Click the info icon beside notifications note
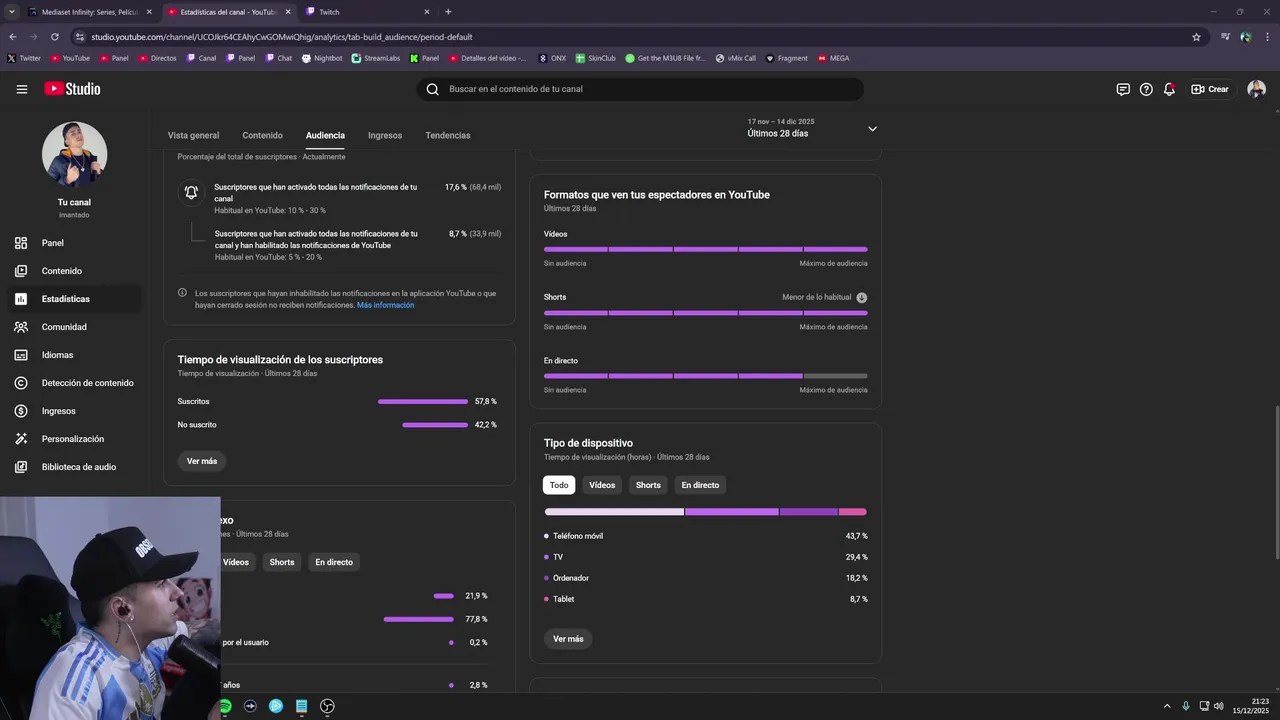The height and width of the screenshot is (720, 1280). tap(182, 293)
